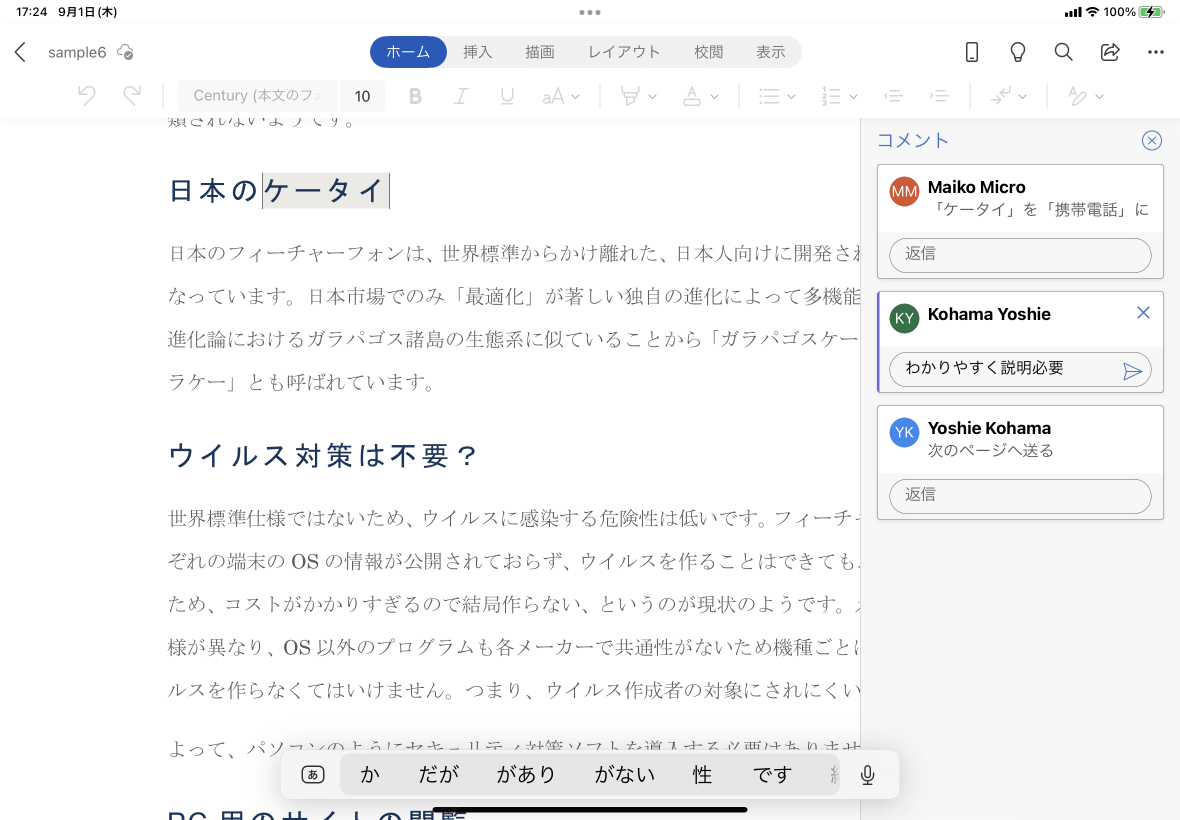Tap the dictation microphone icon
Screen dimensions: 1180x820
(867, 774)
